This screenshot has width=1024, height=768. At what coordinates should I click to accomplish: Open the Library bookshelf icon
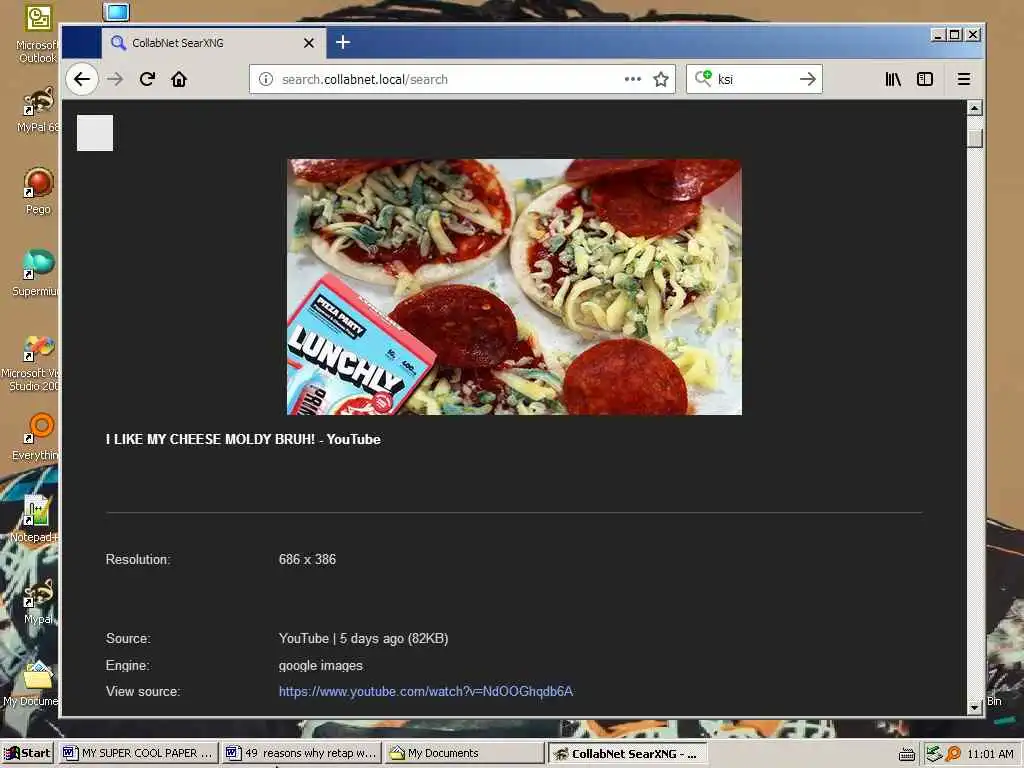click(893, 79)
